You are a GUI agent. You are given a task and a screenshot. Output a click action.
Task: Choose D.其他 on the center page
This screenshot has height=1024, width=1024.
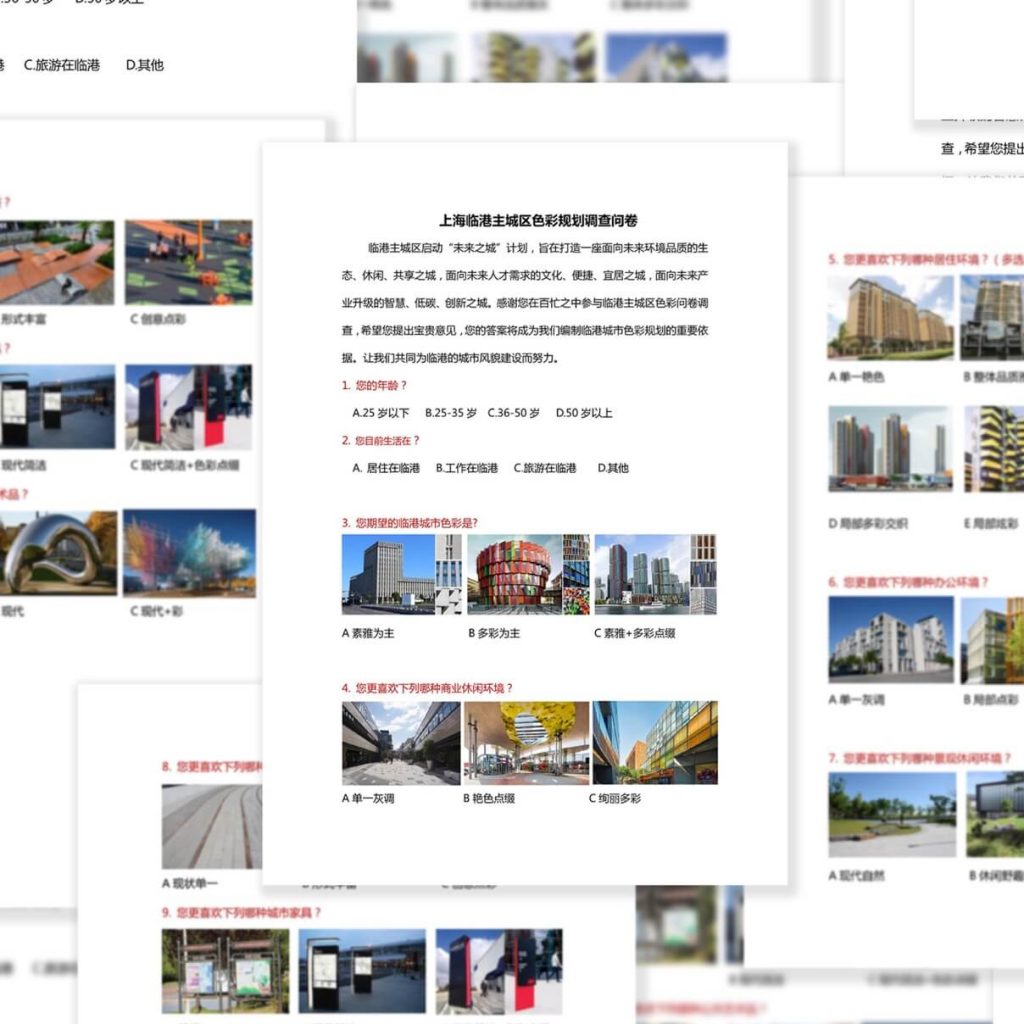pyautogui.click(x=613, y=468)
